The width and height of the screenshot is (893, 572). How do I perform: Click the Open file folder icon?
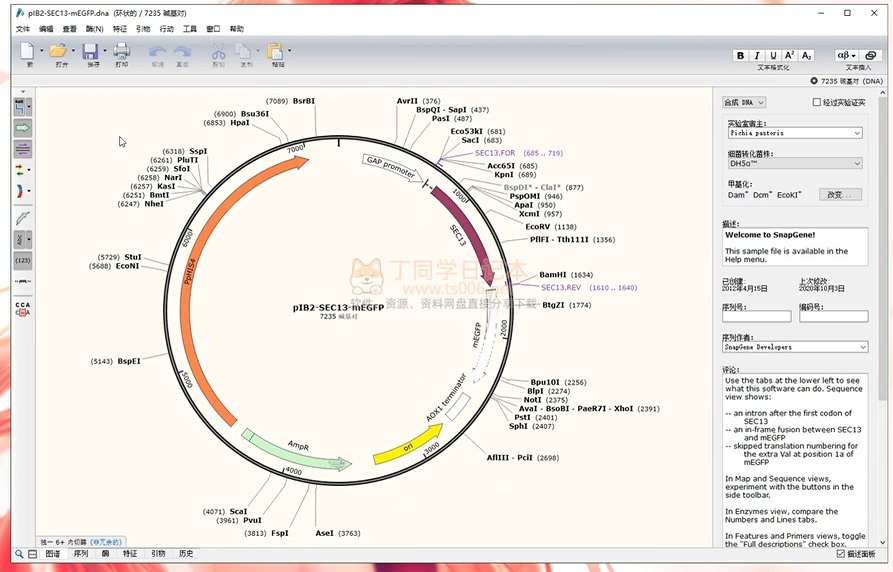tap(58, 51)
